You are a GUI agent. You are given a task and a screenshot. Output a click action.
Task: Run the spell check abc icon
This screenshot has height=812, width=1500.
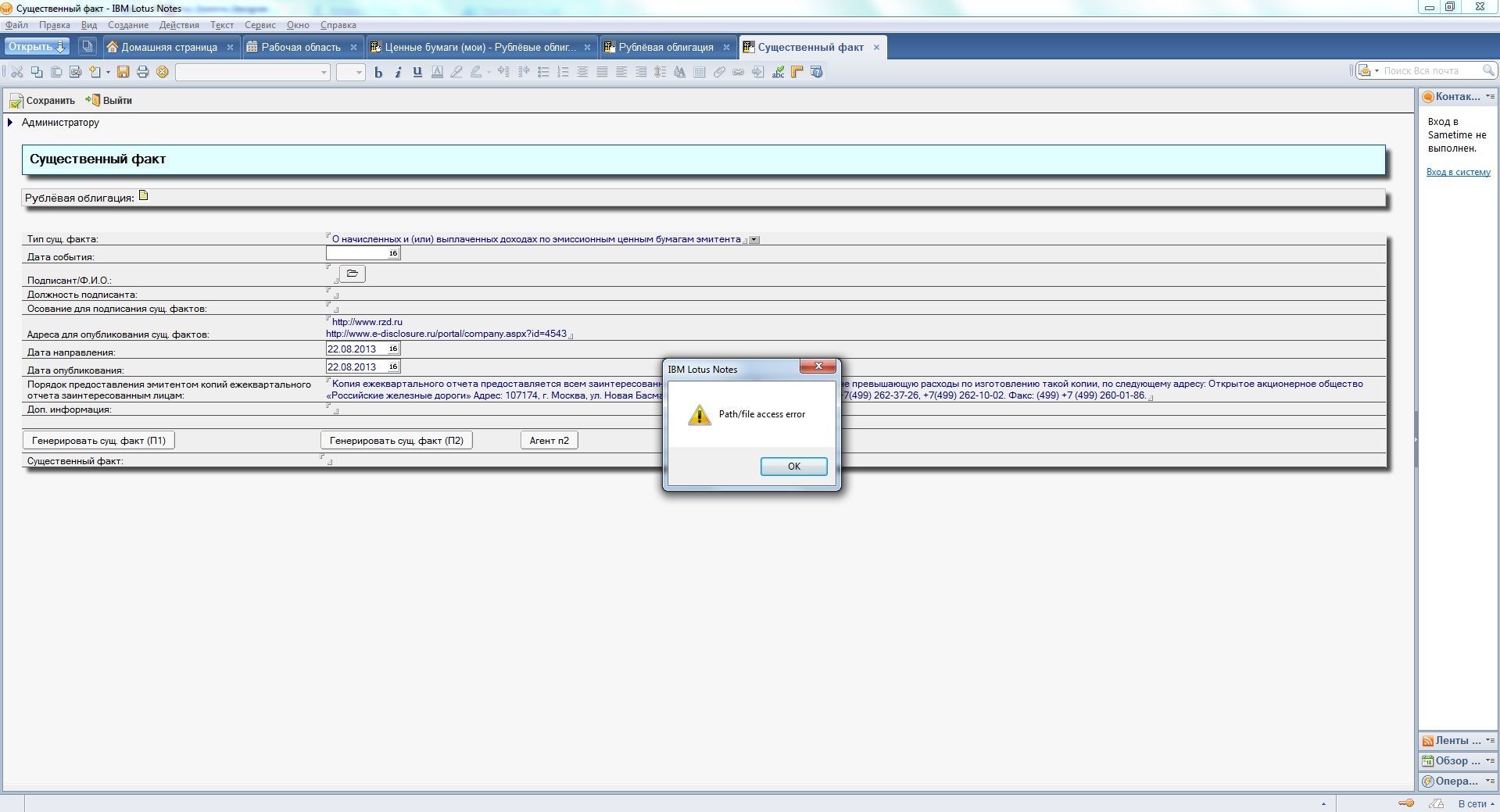(778, 72)
